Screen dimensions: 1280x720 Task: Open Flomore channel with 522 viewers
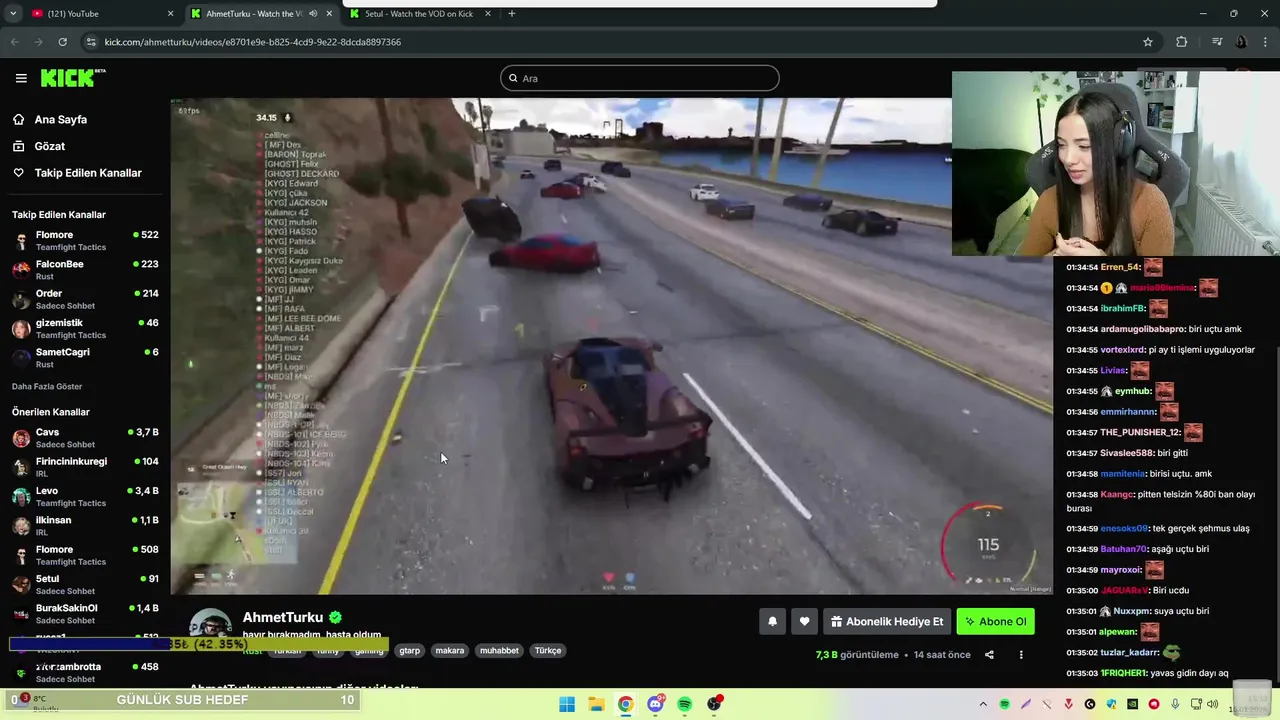[x=85, y=241]
